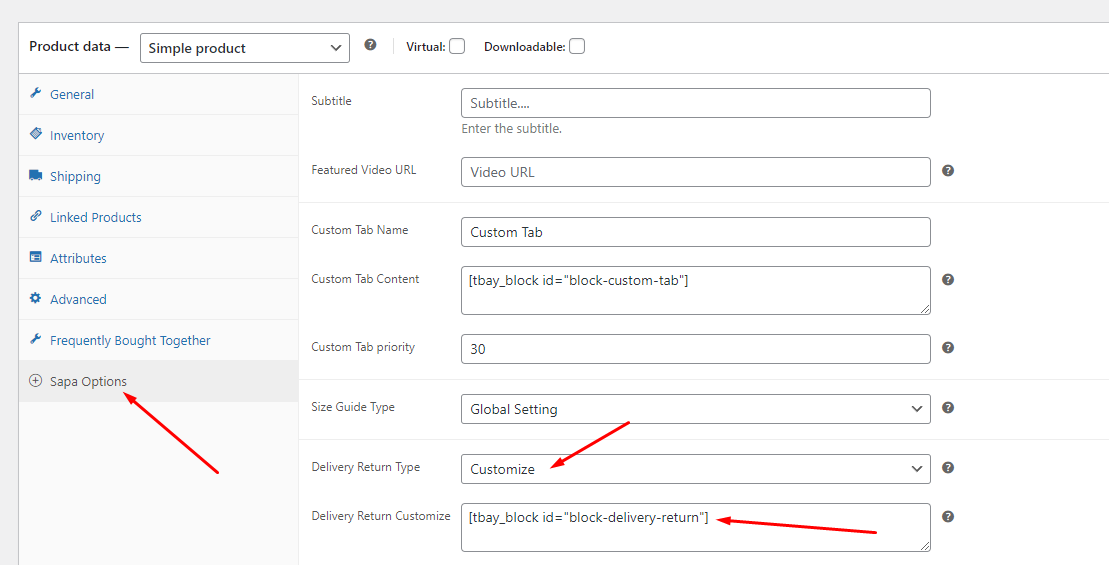The height and width of the screenshot is (565, 1109).
Task: Click help icon beside Custom Tab priority
Action: coord(948,348)
